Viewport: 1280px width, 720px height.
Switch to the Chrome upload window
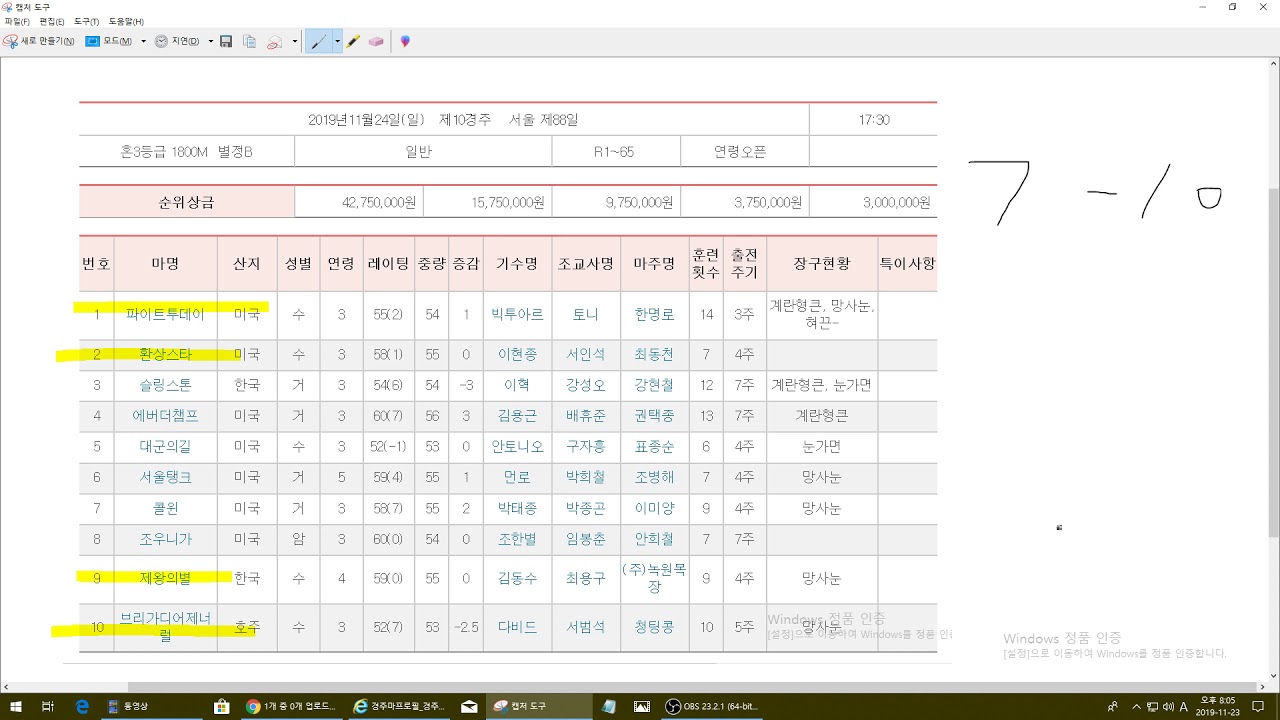coord(292,706)
